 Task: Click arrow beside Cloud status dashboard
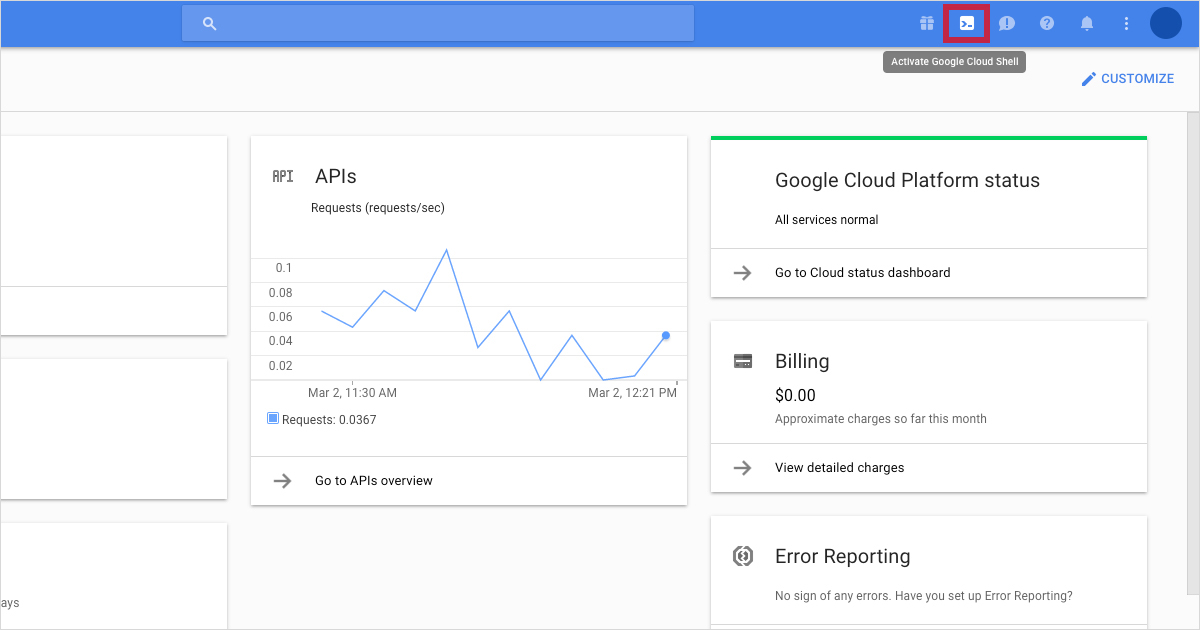point(742,272)
